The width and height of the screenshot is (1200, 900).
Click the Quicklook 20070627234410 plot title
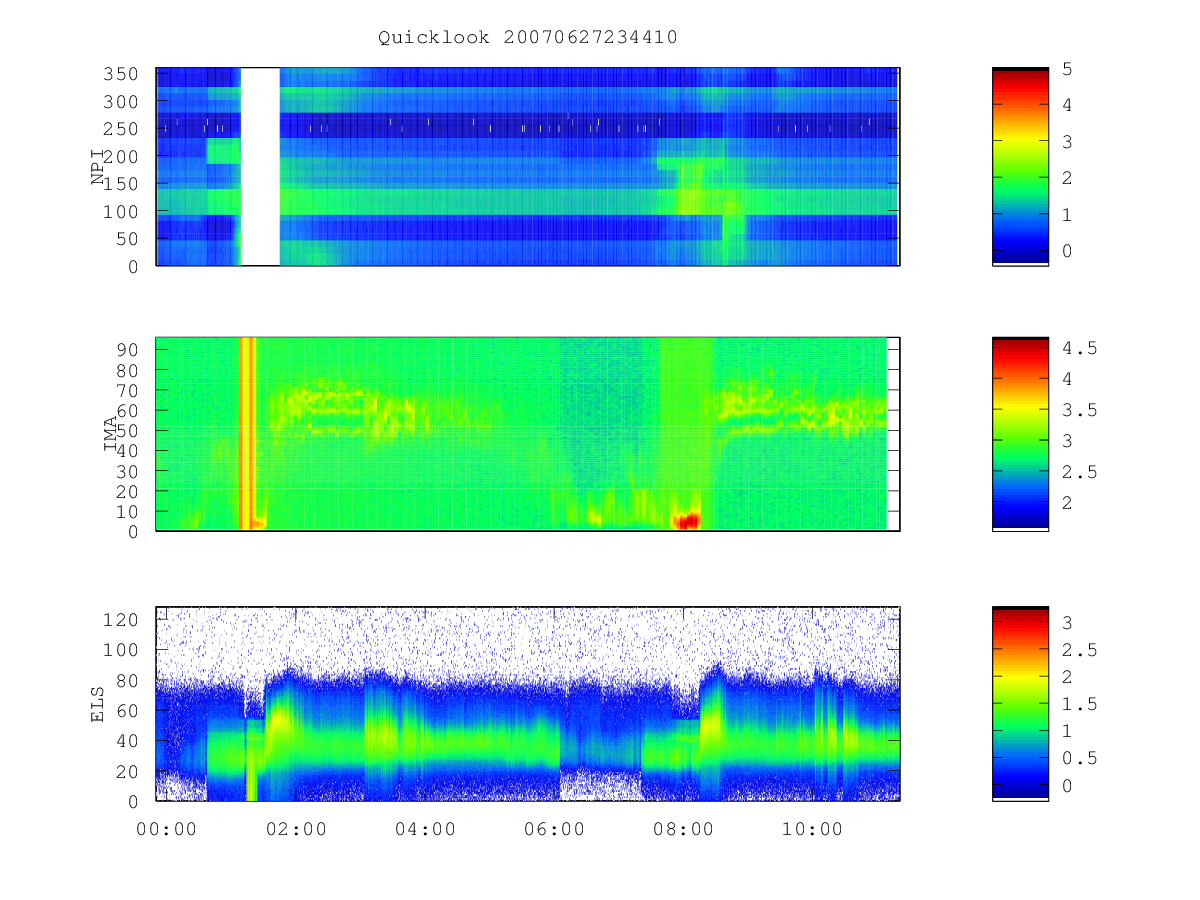528,38
